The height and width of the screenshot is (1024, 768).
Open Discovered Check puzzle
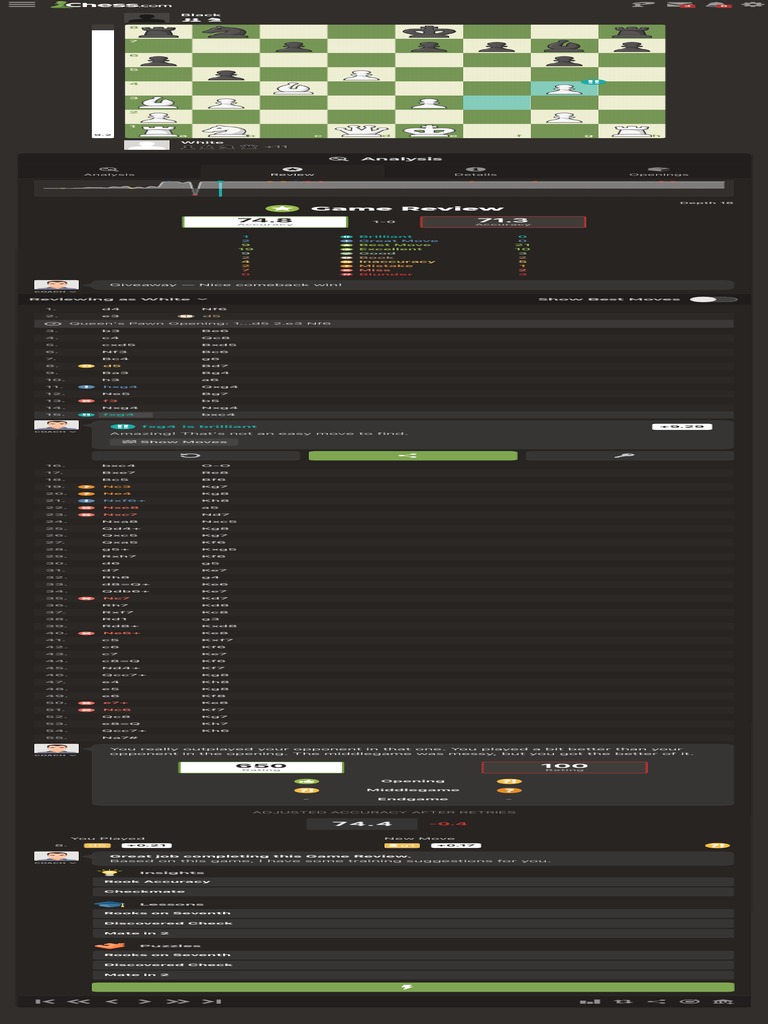coord(413,965)
